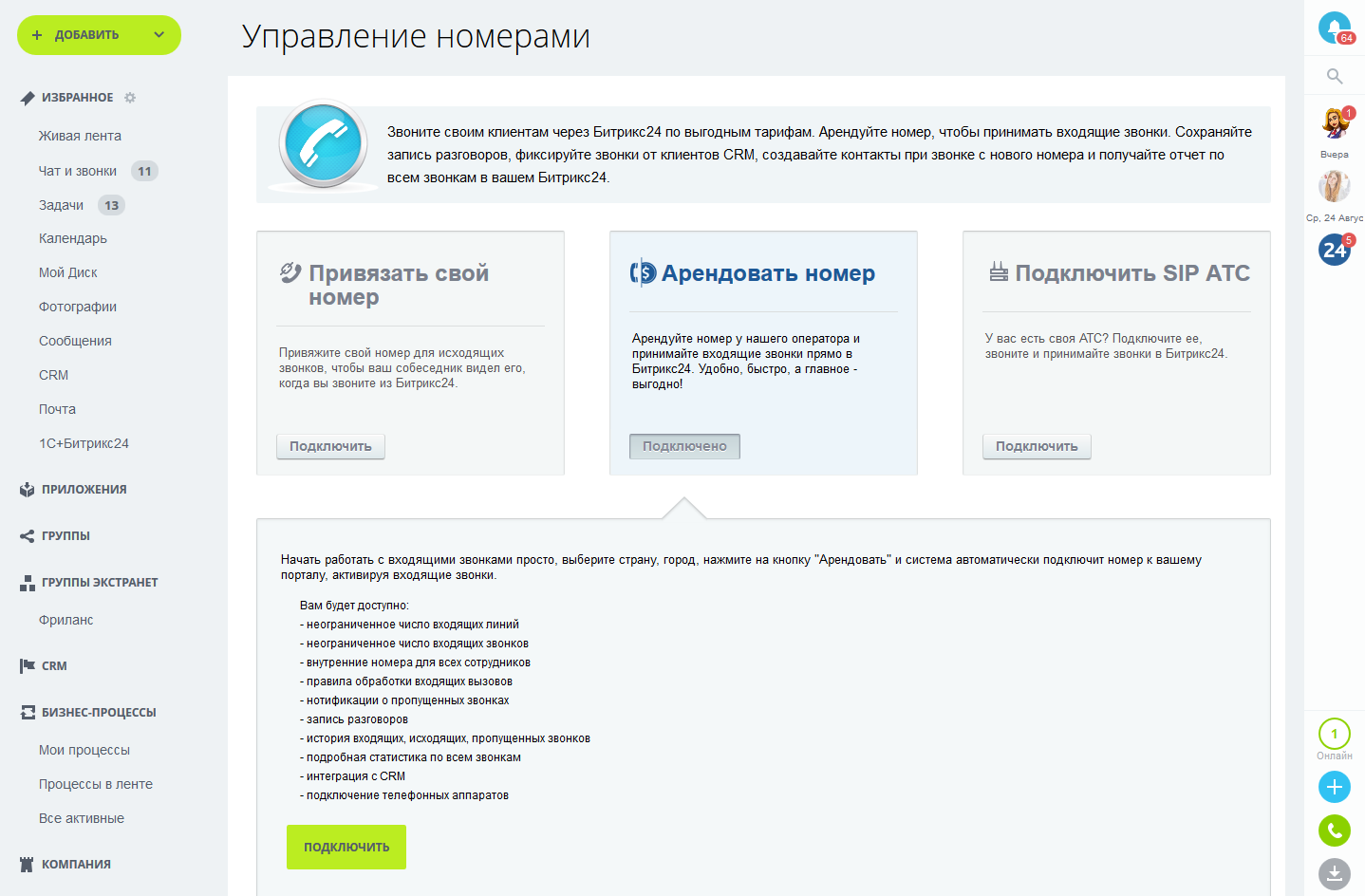Click the plus icon in Добавить button
Image resolution: width=1365 pixels, height=896 pixels.
click(x=37, y=35)
